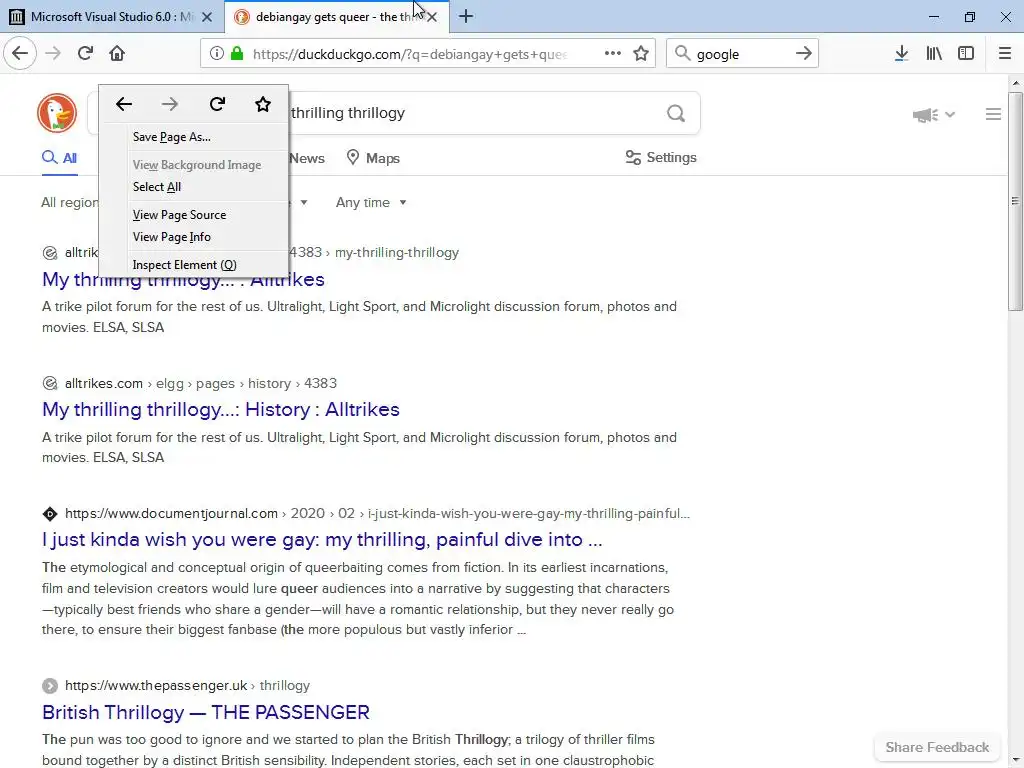Go to the home page icon
This screenshot has width=1024, height=768.
click(117, 53)
